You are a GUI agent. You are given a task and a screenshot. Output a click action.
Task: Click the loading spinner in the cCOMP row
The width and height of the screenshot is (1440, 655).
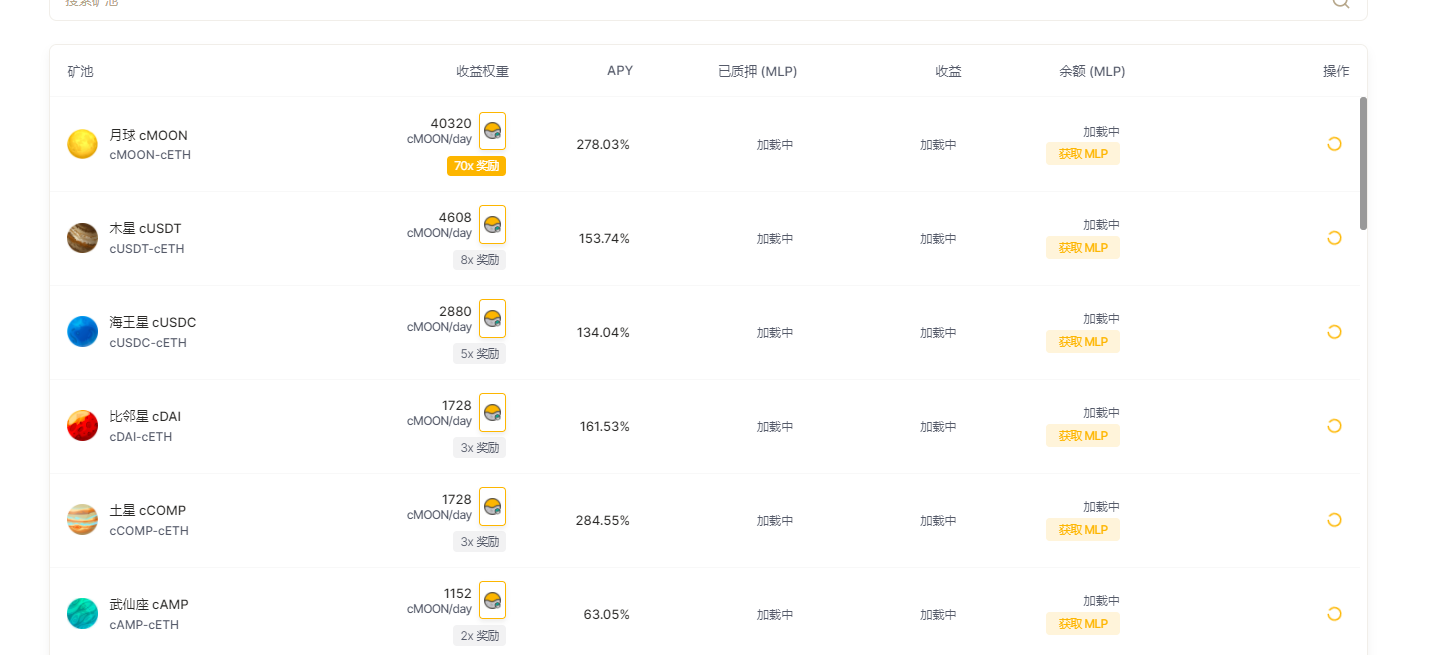(1334, 520)
